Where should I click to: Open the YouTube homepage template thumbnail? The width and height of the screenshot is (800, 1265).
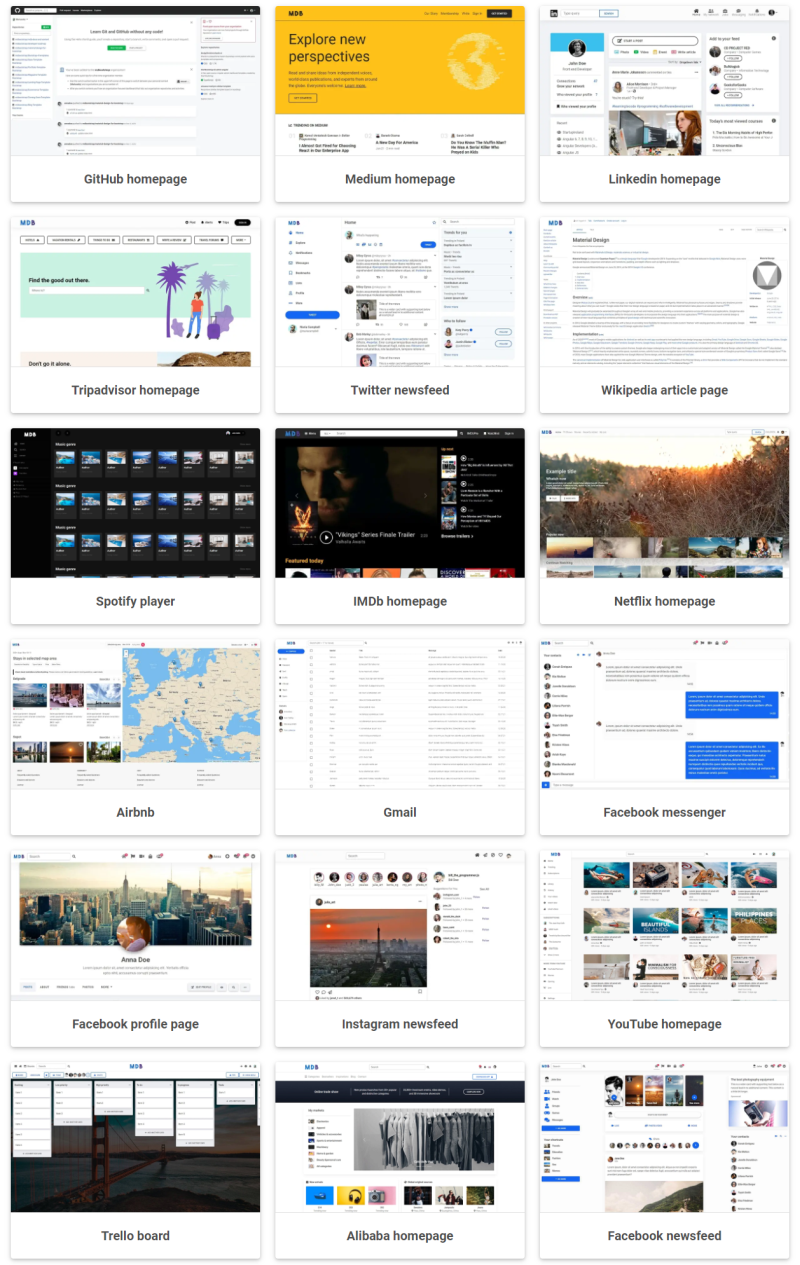pyautogui.click(x=664, y=924)
